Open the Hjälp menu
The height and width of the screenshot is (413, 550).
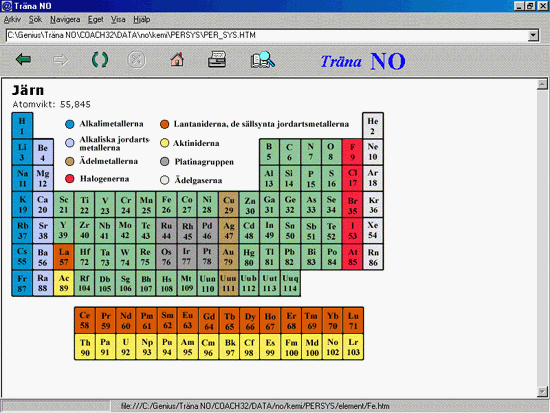click(x=142, y=20)
